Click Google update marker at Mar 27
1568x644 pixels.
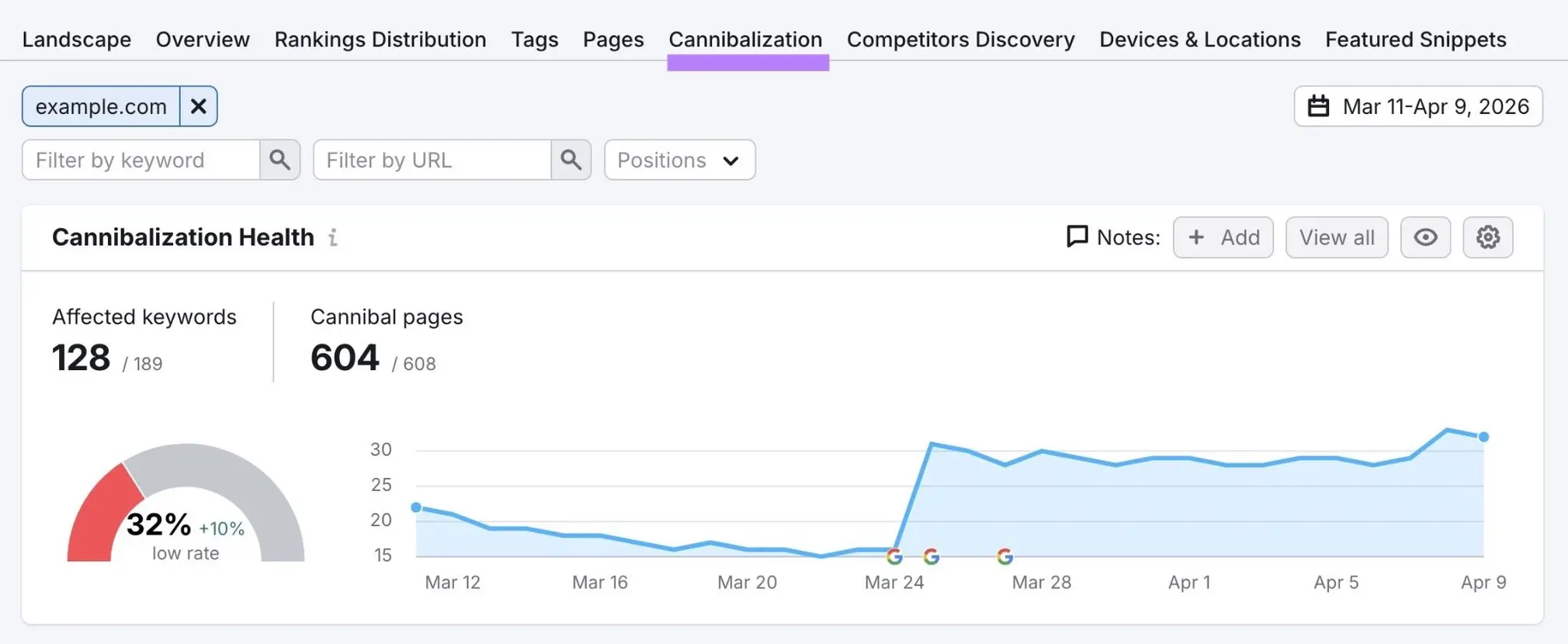coord(1004,556)
